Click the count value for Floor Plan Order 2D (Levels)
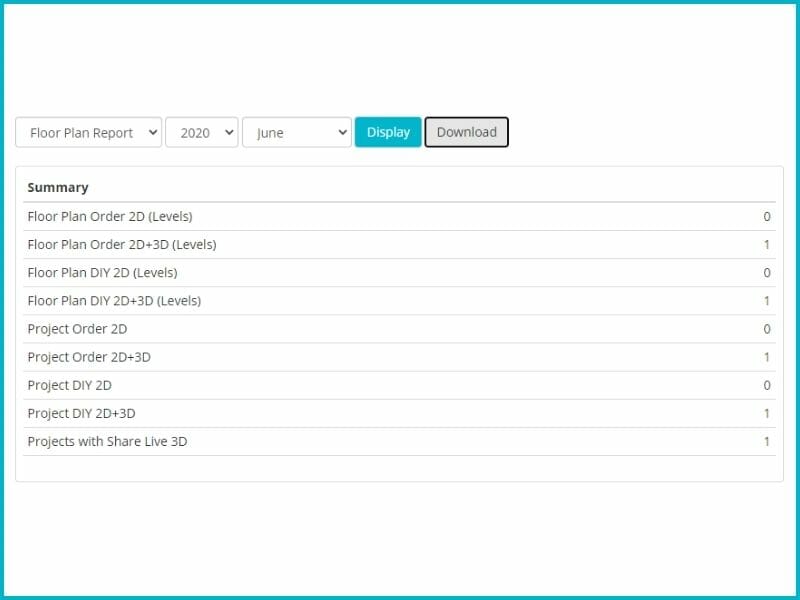Image resolution: width=800 pixels, height=600 pixels. click(x=767, y=216)
